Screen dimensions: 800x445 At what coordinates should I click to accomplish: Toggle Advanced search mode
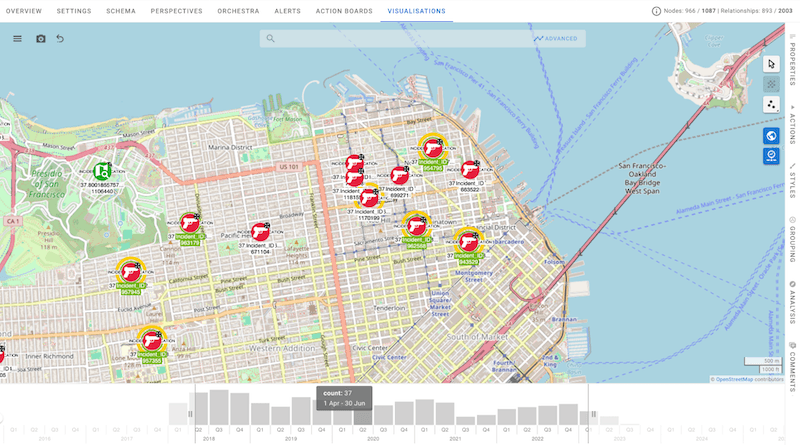555,39
